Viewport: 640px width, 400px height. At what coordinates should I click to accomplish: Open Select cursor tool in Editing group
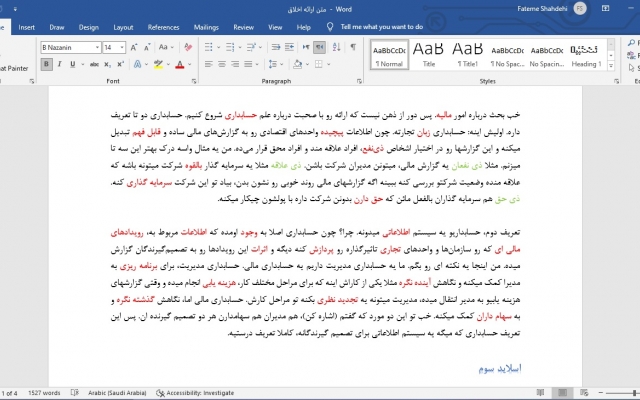click(632, 67)
